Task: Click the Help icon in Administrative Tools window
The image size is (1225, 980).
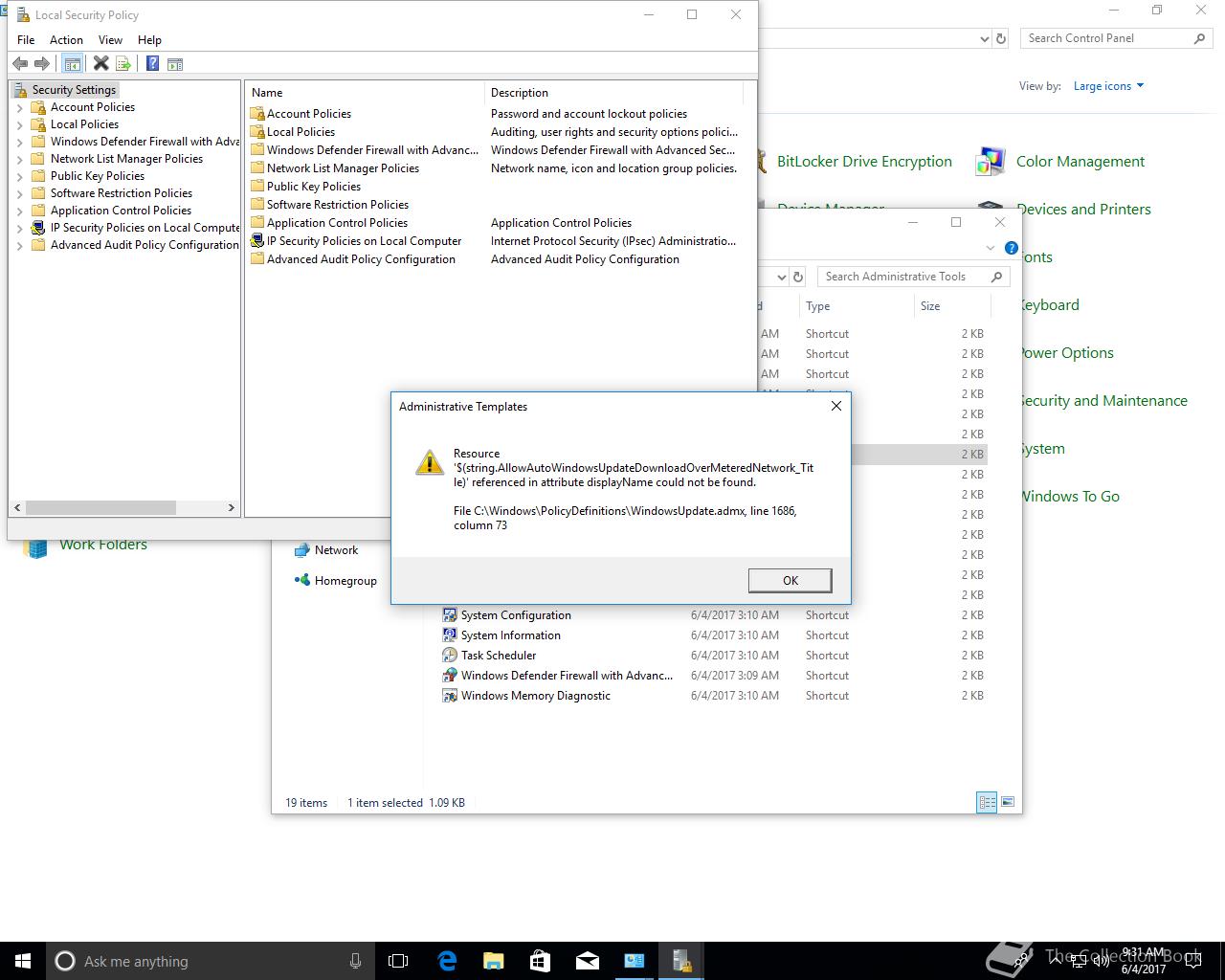Action: tap(1012, 248)
